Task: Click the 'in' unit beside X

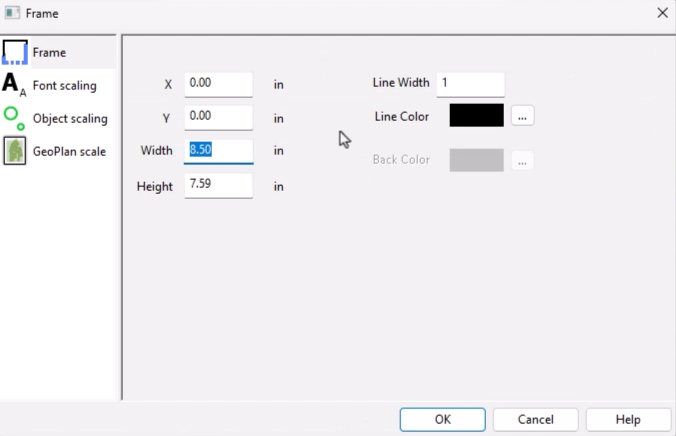Action: (x=279, y=85)
